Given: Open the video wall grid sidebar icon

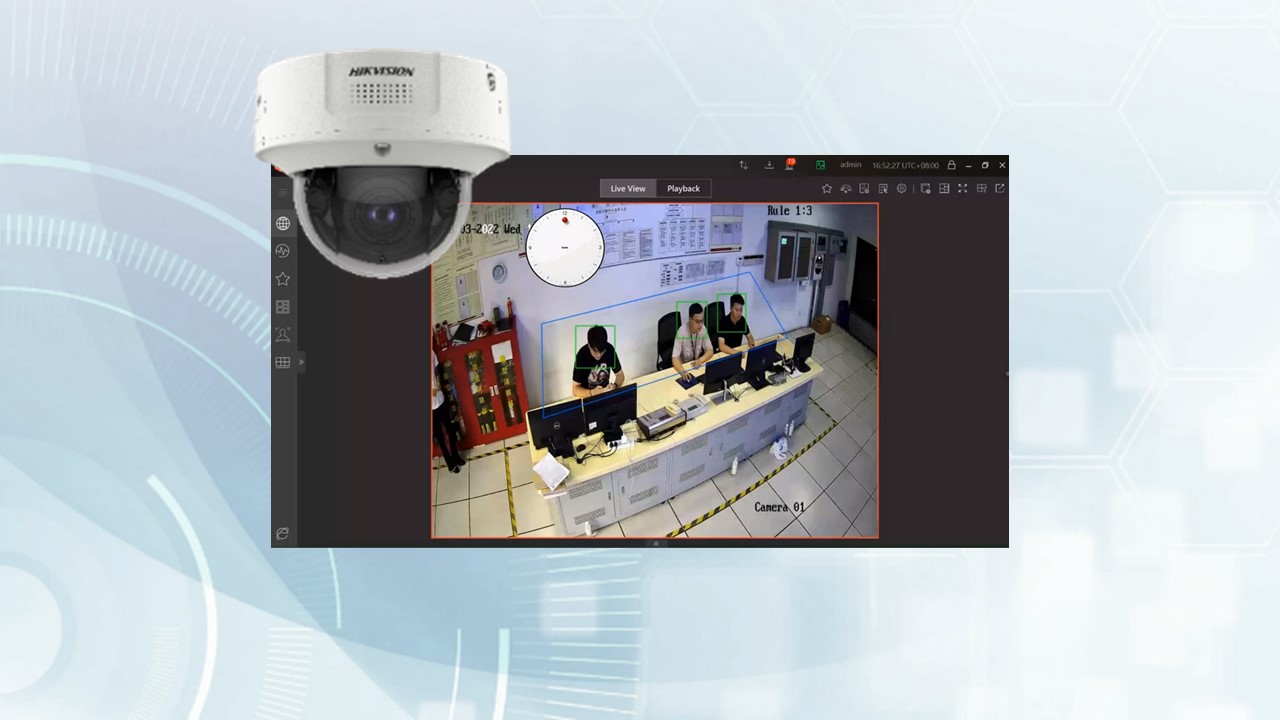Looking at the screenshot, I should [x=283, y=363].
